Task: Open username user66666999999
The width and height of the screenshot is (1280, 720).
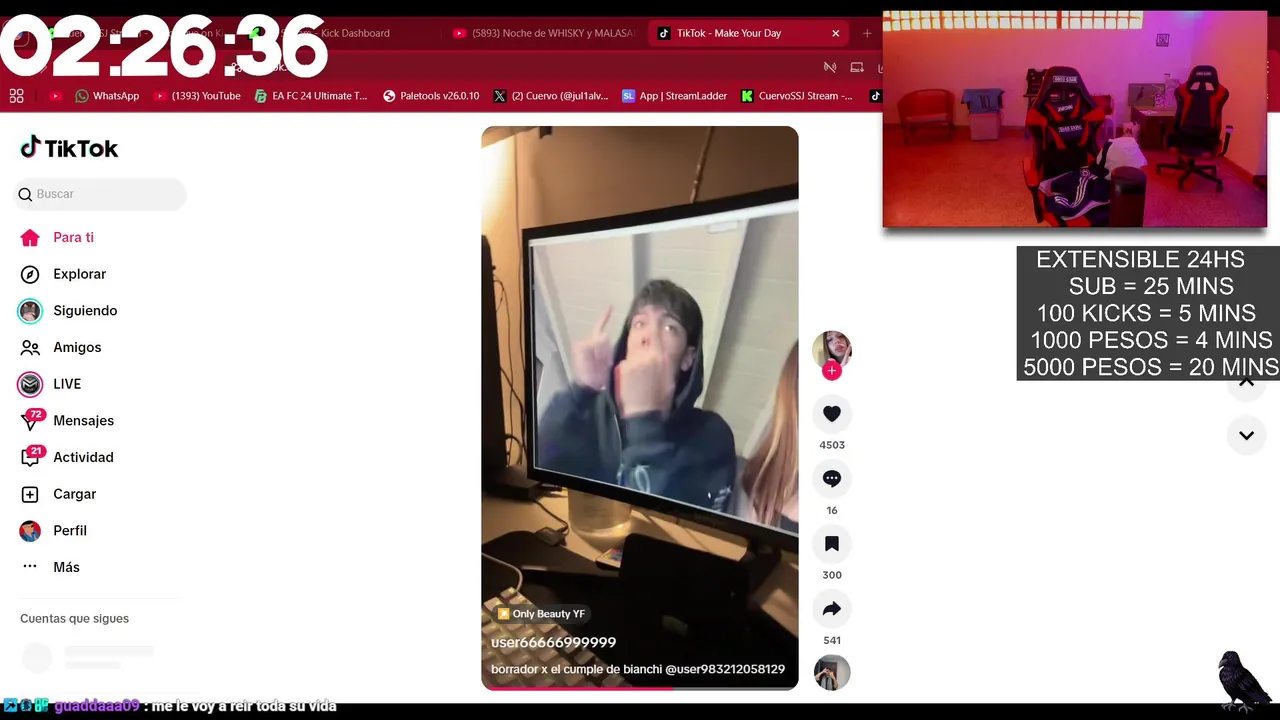Action: tap(553, 642)
